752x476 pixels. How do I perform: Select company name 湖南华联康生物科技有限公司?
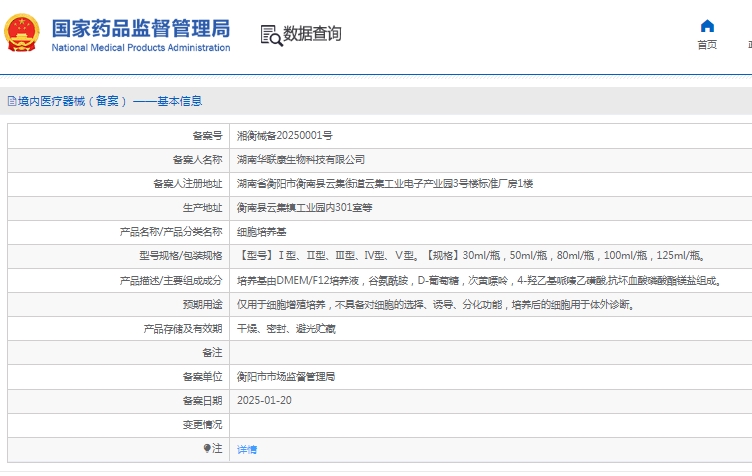(301, 160)
